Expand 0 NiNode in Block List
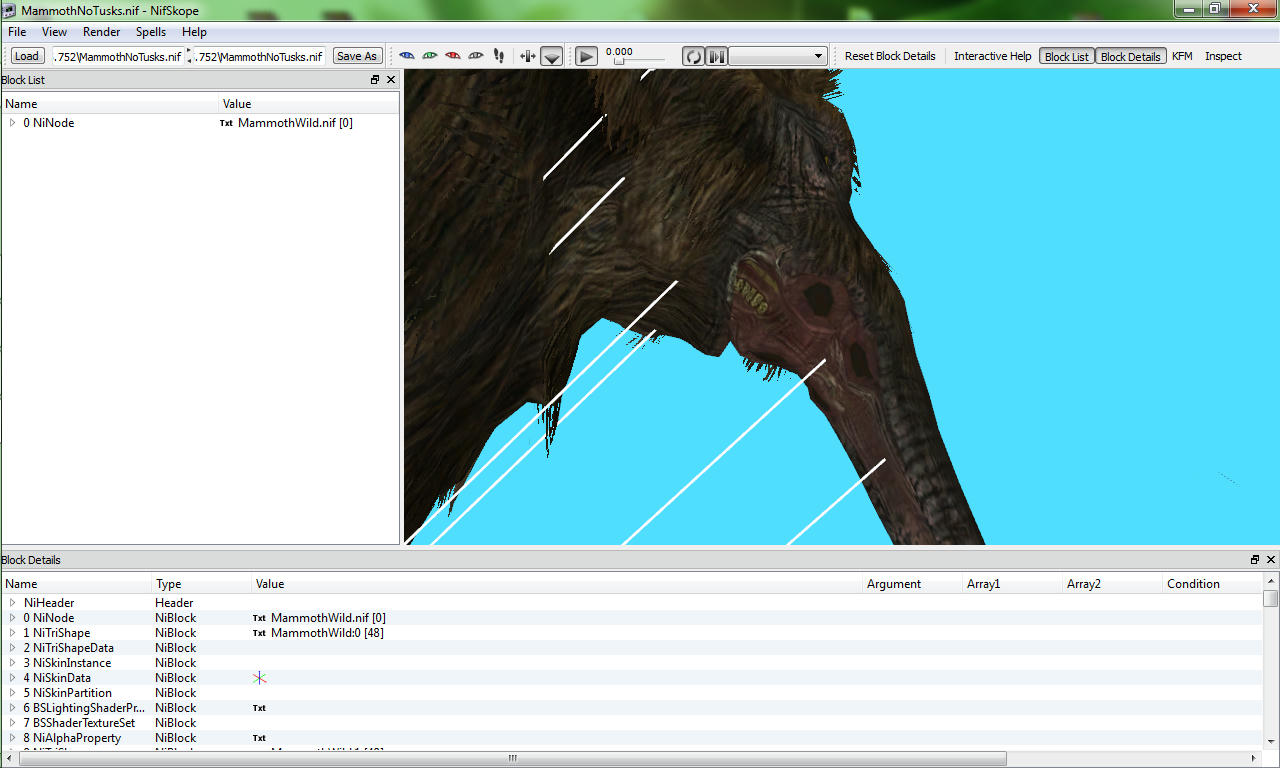This screenshot has width=1280, height=768. [12, 123]
